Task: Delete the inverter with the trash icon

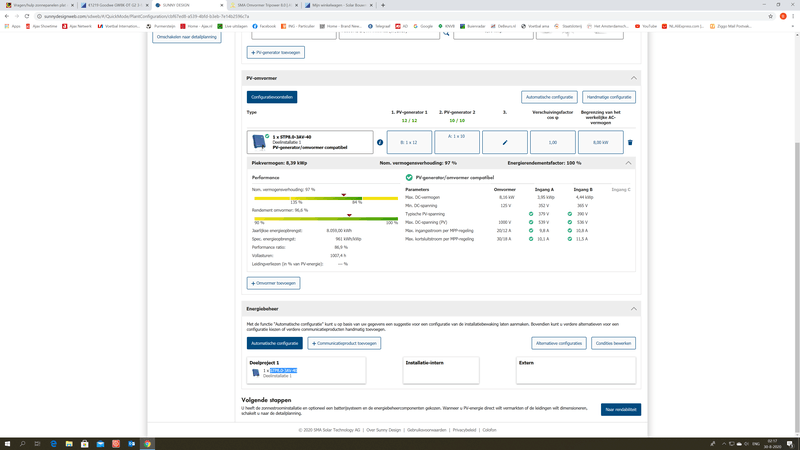Action: 630,142
